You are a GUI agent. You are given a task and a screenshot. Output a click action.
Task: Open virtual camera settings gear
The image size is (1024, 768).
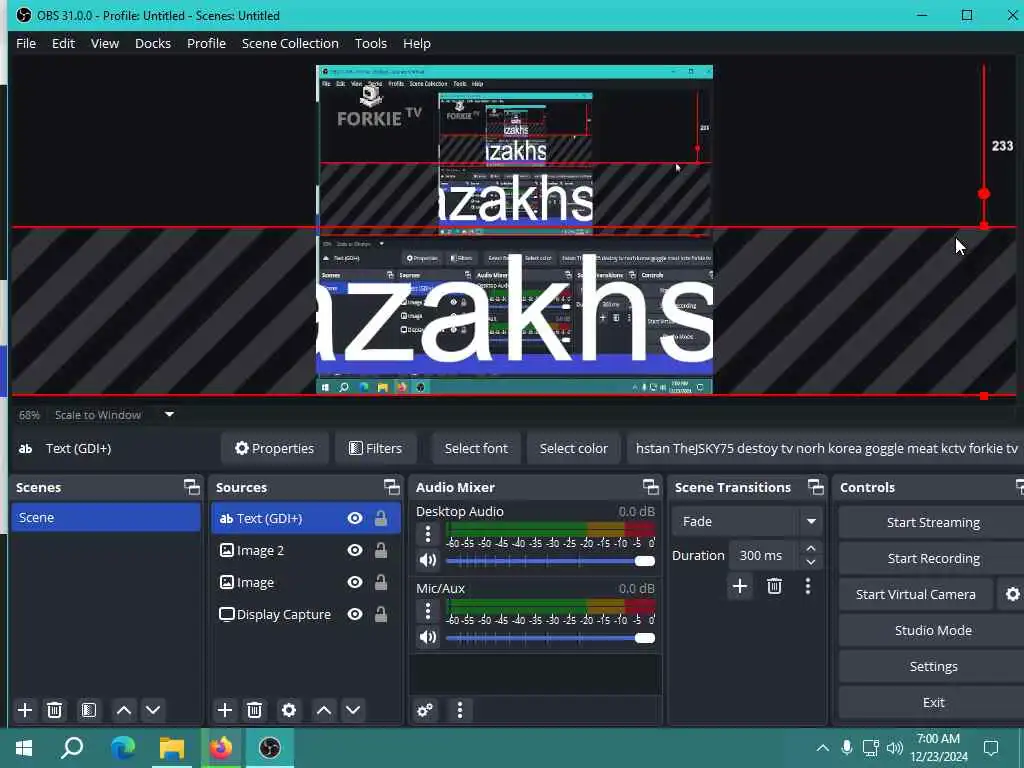[x=1012, y=594]
